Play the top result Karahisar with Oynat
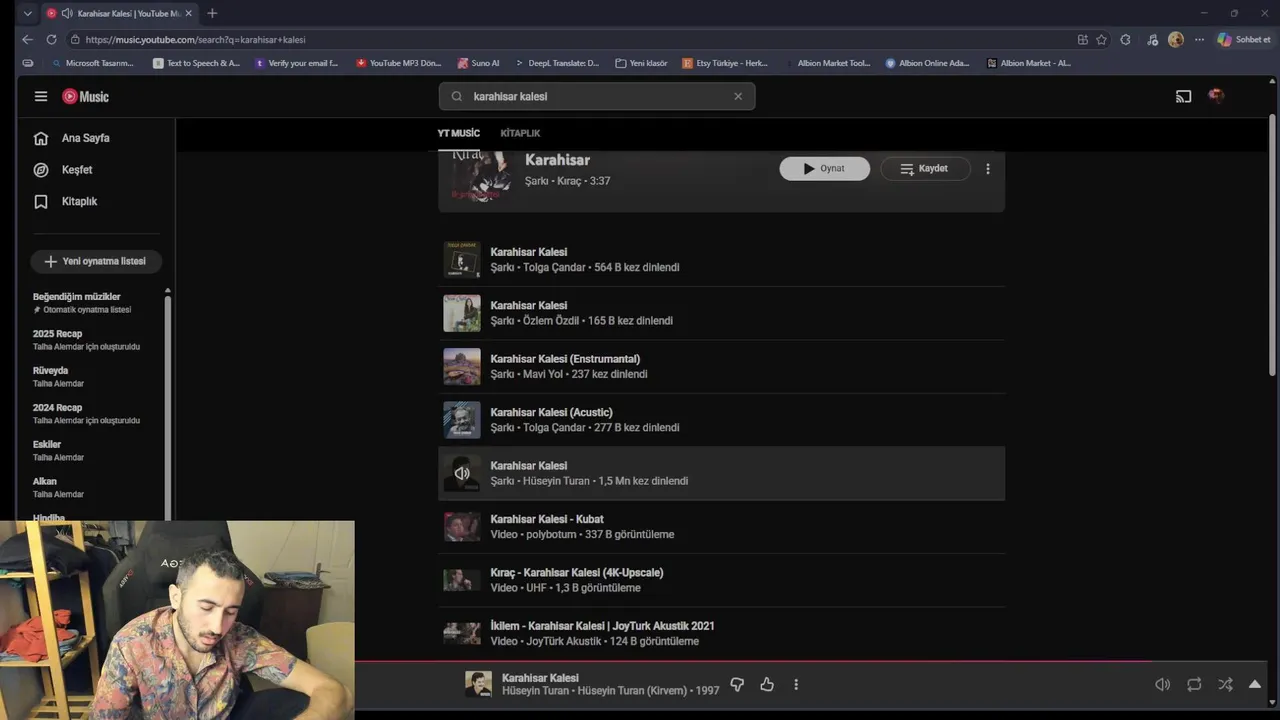Viewport: 1280px width, 720px height. coord(825,168)
